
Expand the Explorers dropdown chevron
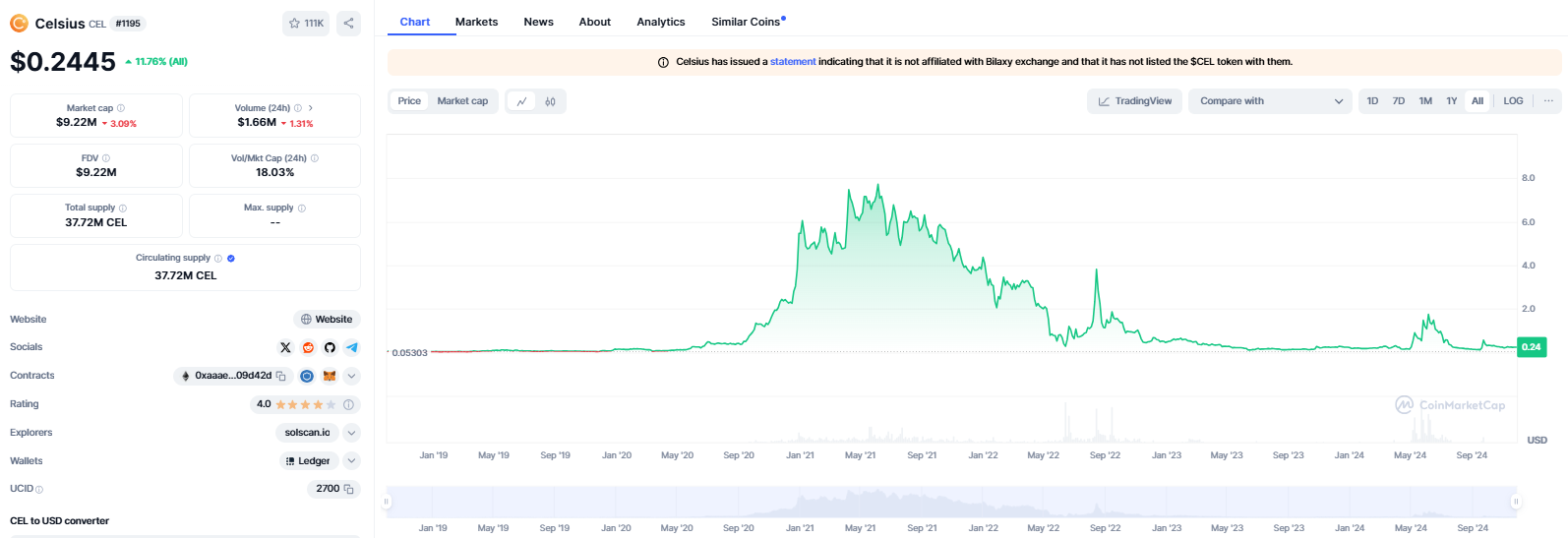pyautogui.click(x=352, y=433)
